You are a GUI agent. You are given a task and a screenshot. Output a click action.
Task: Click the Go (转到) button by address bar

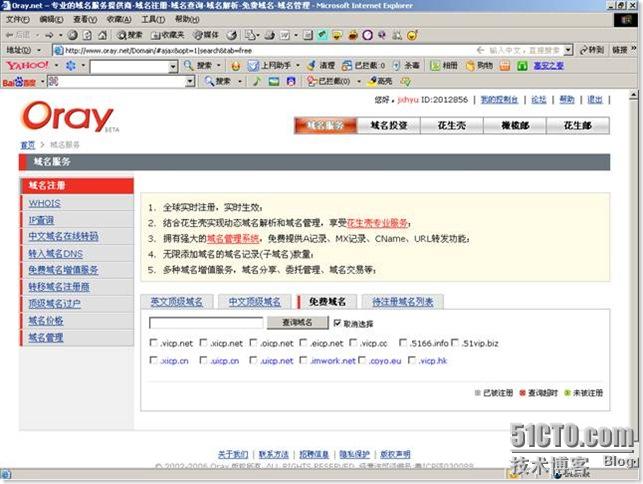click(x=592, y=50)
